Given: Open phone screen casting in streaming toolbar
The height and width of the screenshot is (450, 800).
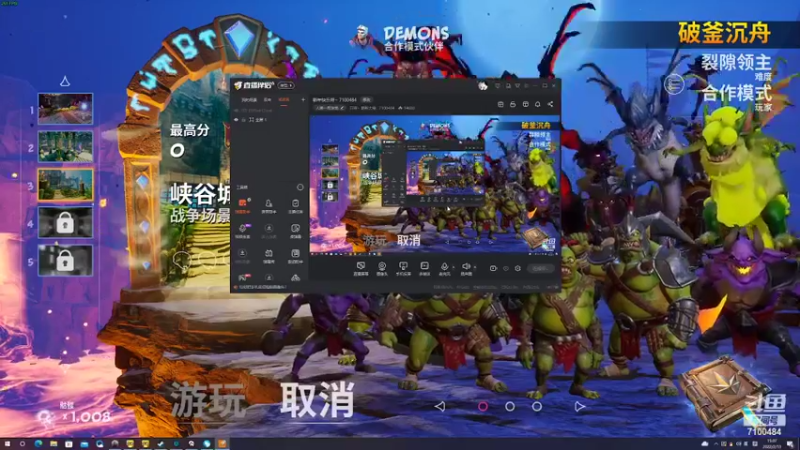Looking at the screenshot, I should click(403, 268).
